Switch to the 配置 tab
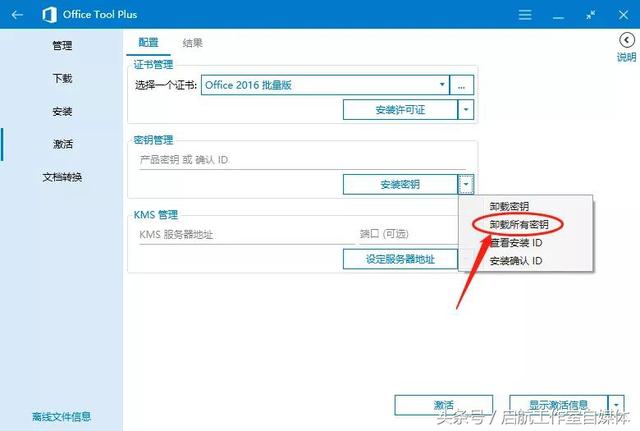This screenshot has width=640, height=431. tap(148, 42)
